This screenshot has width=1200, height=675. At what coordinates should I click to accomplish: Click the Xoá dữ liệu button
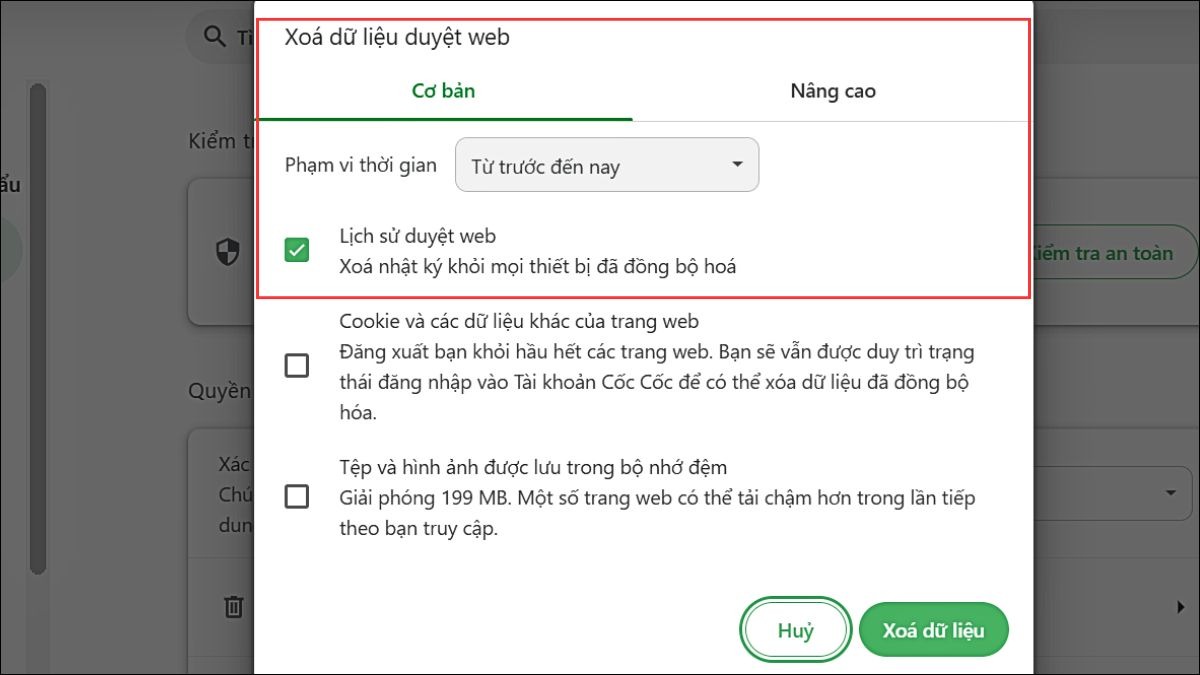934,631
